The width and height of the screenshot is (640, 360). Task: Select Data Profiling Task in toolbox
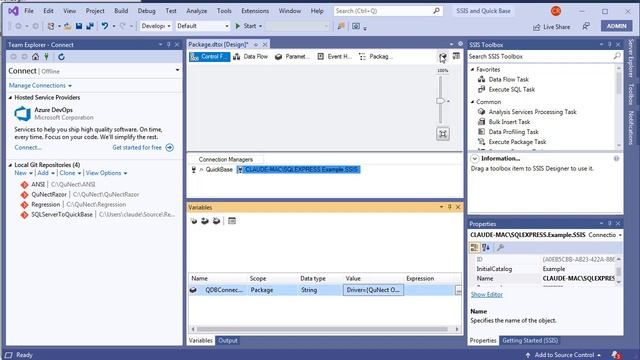coord(513,132)
